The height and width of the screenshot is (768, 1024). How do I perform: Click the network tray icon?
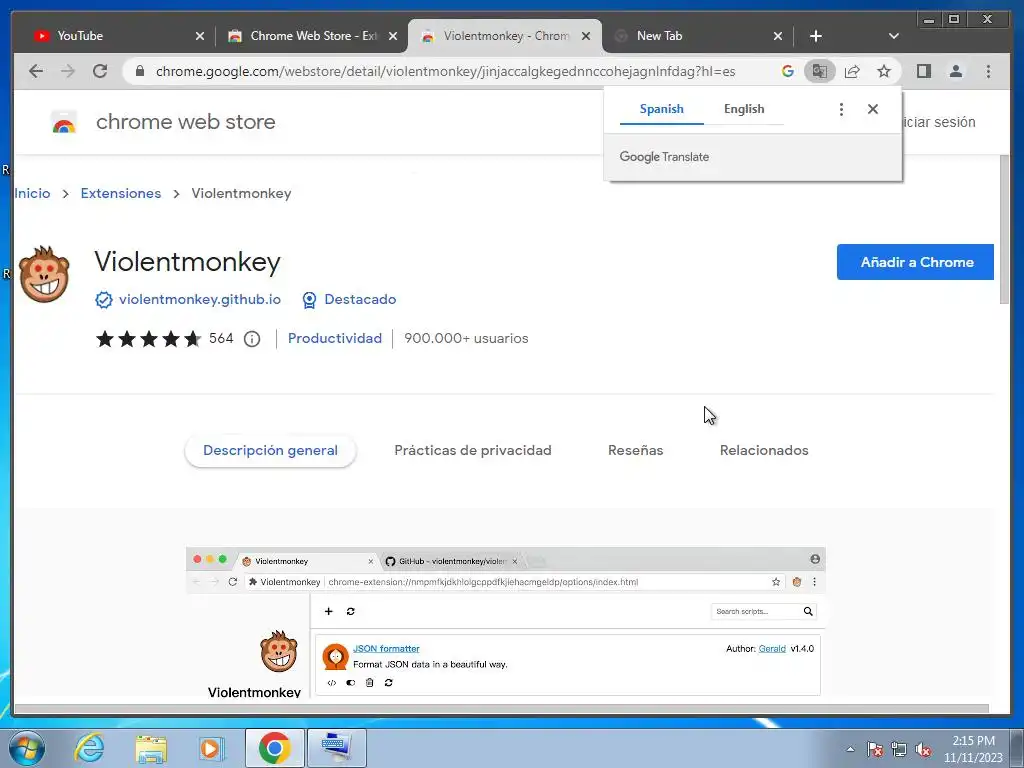[899, 749]
